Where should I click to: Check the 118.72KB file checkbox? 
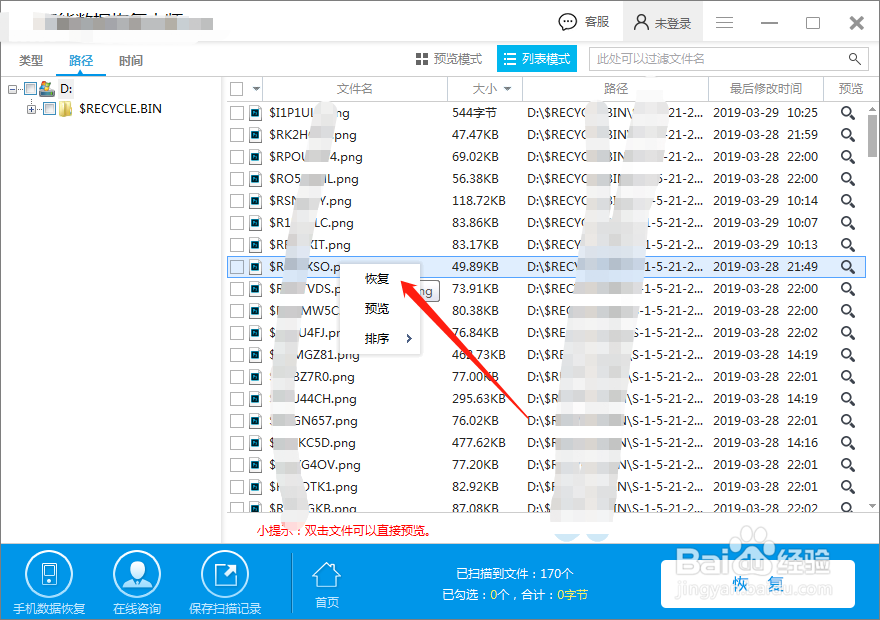click(237, 201)
